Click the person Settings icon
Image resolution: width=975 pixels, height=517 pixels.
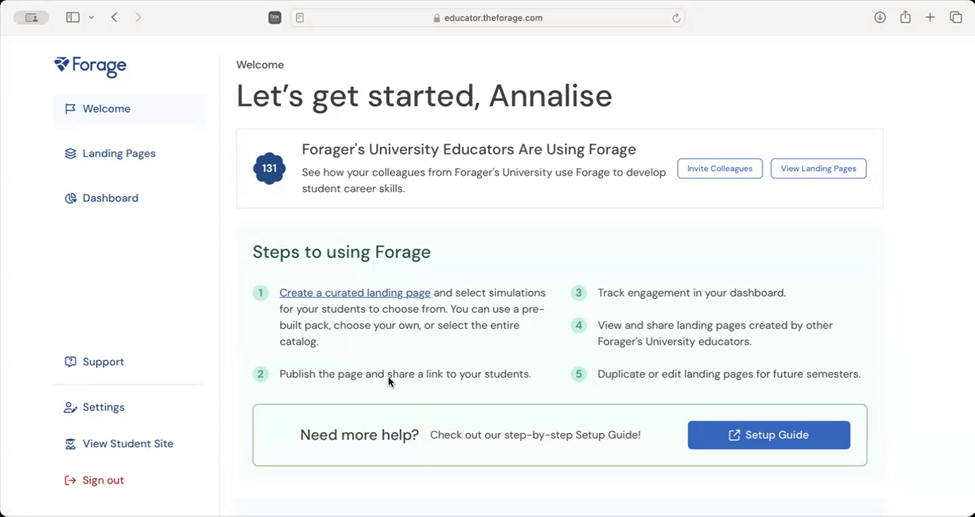[70, 408]
